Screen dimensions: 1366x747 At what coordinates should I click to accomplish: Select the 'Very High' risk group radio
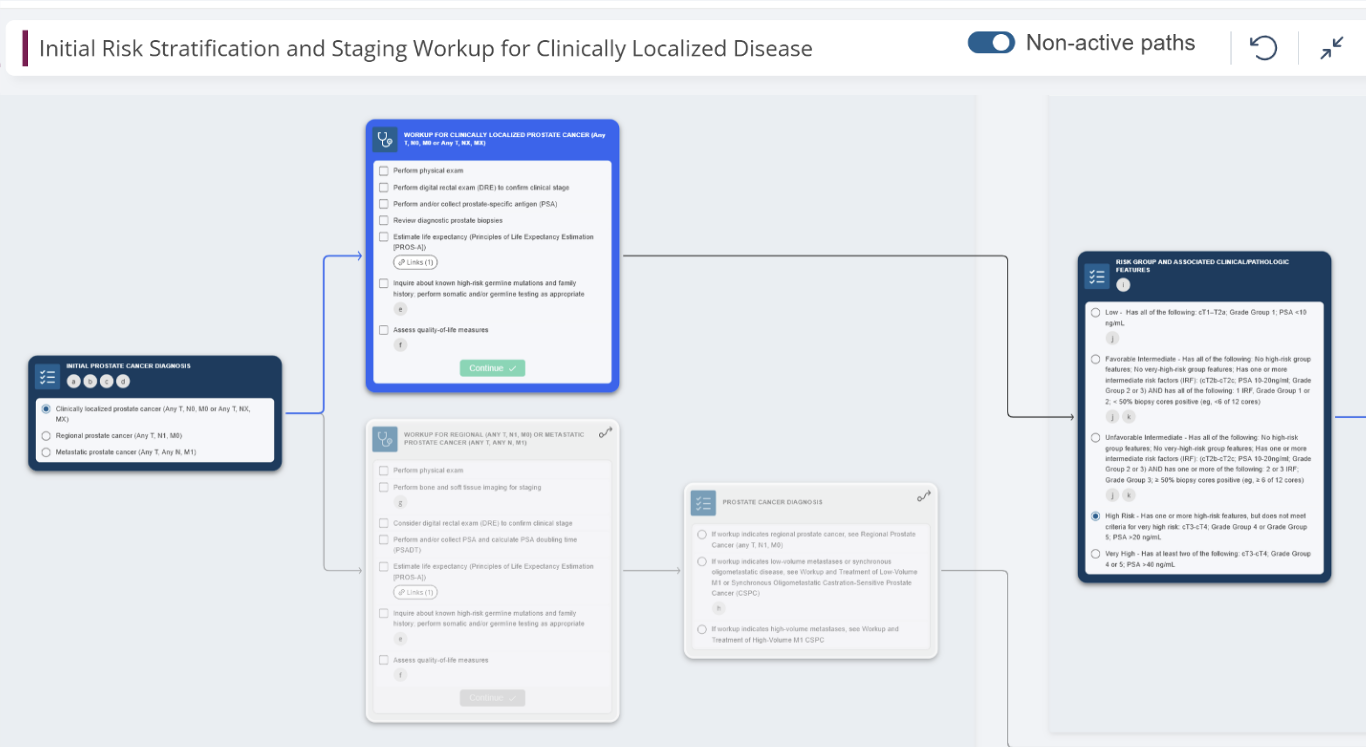pyautogui.click(x=1096, y=554)
